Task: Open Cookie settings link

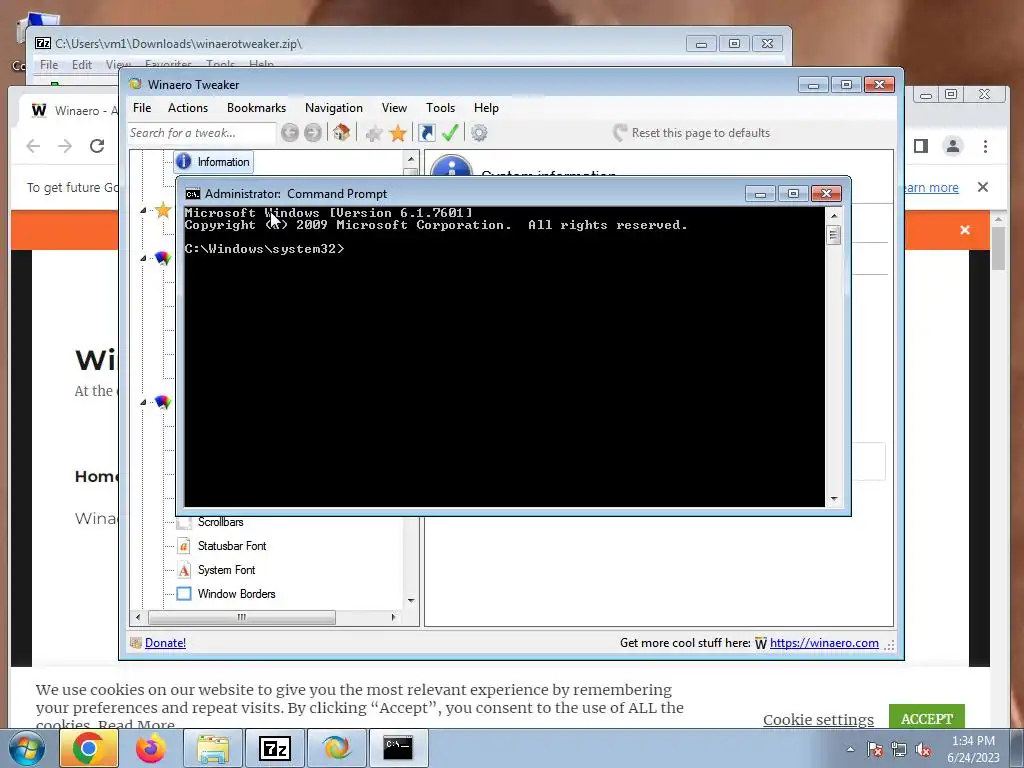Action: pos(818,720)
